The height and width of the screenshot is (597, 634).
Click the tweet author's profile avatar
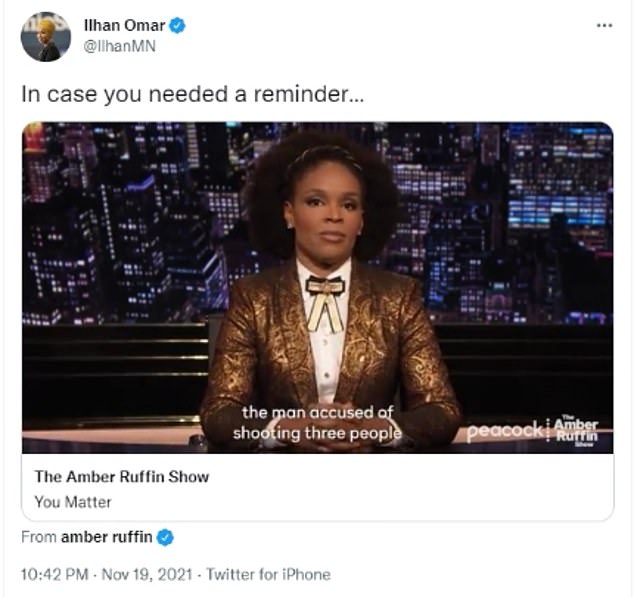[46, 37]
